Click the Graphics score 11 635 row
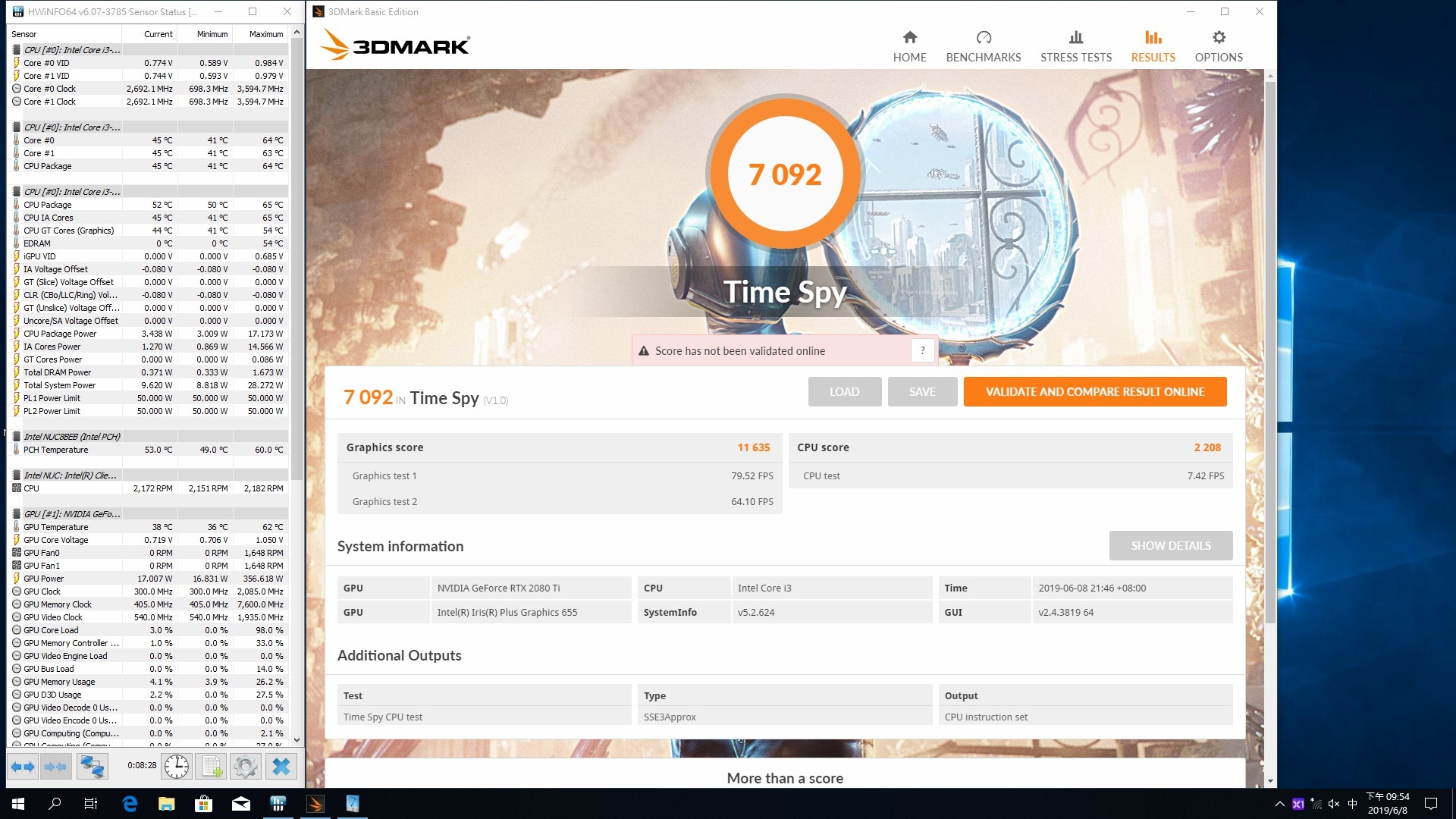The image size is (1456, 819). [x=559, y=447]
